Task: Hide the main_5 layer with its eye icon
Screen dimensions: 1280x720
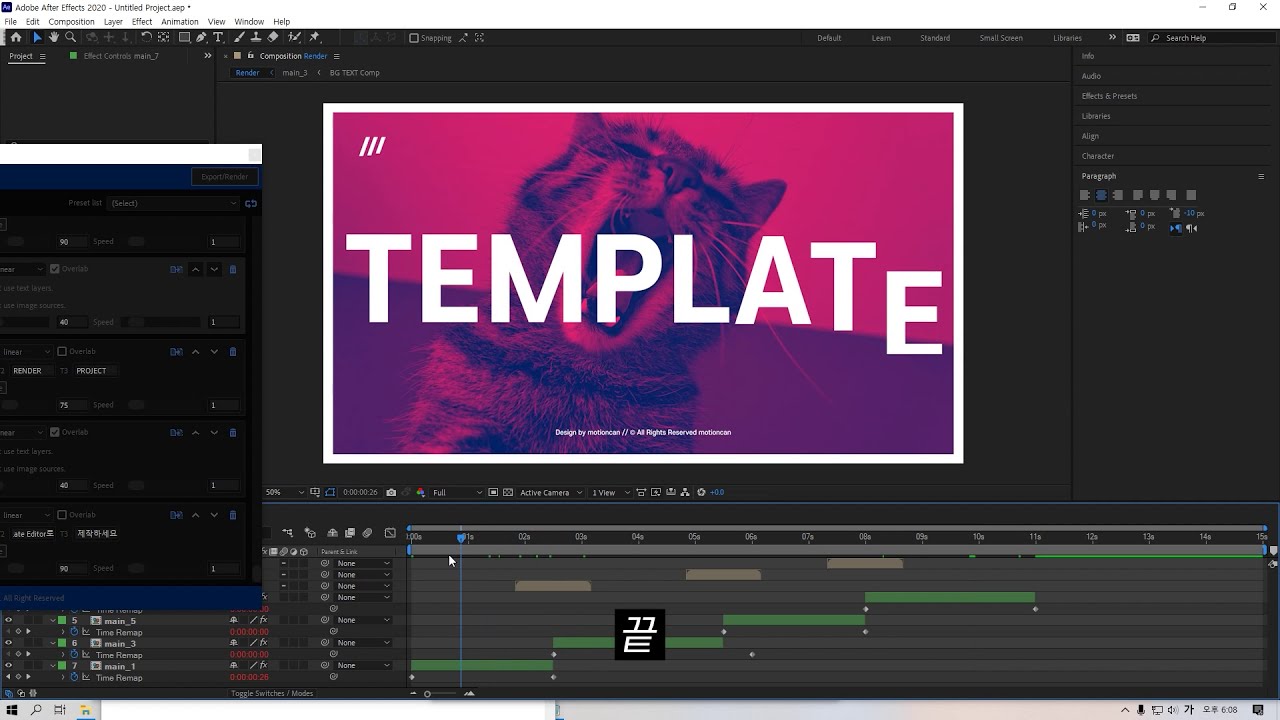Action: (8, 621)
